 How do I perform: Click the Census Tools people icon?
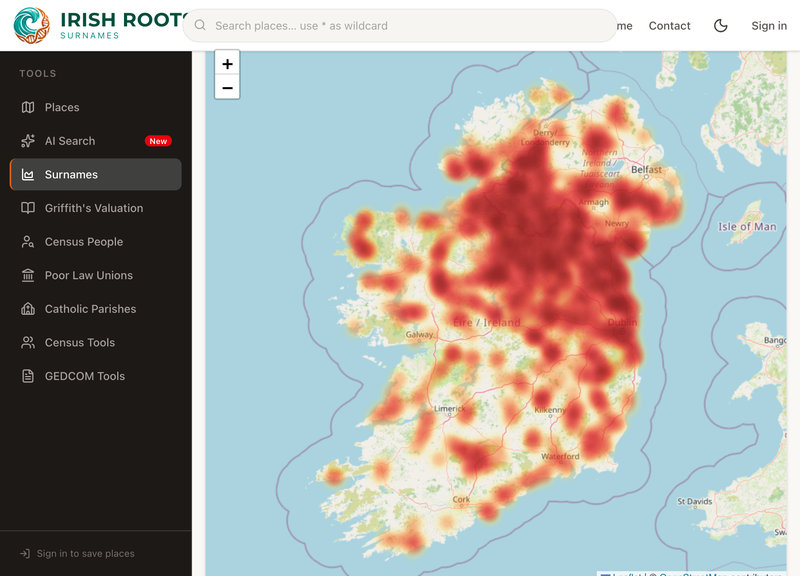(x=28, y=342)
